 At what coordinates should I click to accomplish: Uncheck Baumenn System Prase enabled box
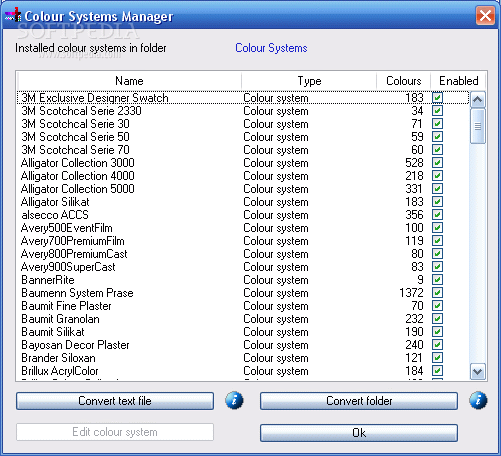click(x=437, y=293)
